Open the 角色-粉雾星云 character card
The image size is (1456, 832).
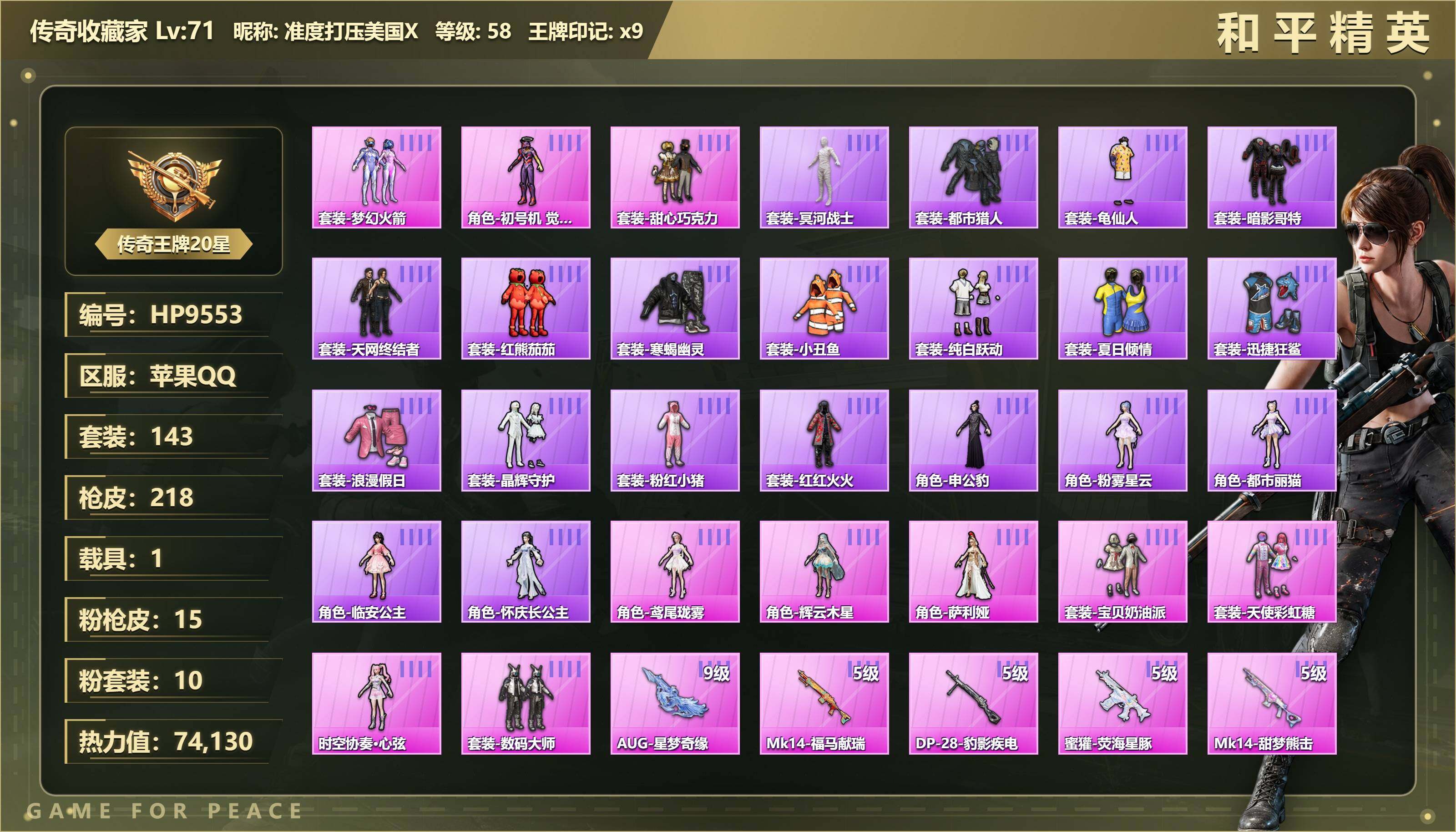pos(1122,440)
